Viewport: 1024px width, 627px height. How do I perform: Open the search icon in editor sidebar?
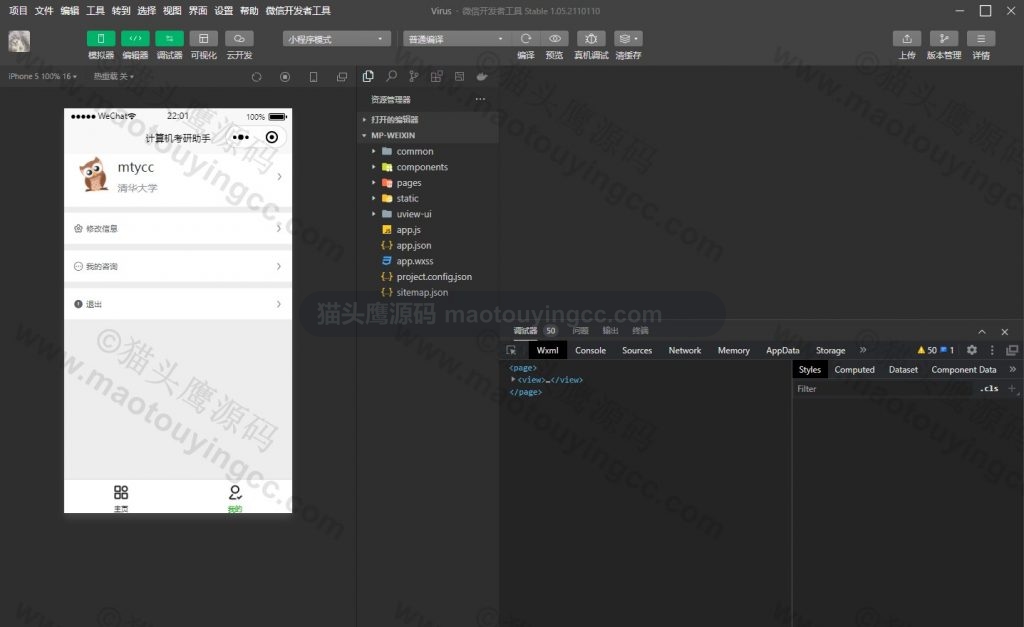[391, 76]
